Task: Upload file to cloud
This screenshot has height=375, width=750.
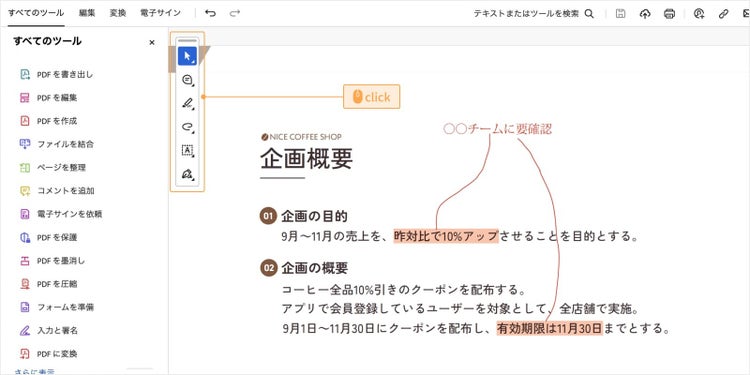Action: 645,14
